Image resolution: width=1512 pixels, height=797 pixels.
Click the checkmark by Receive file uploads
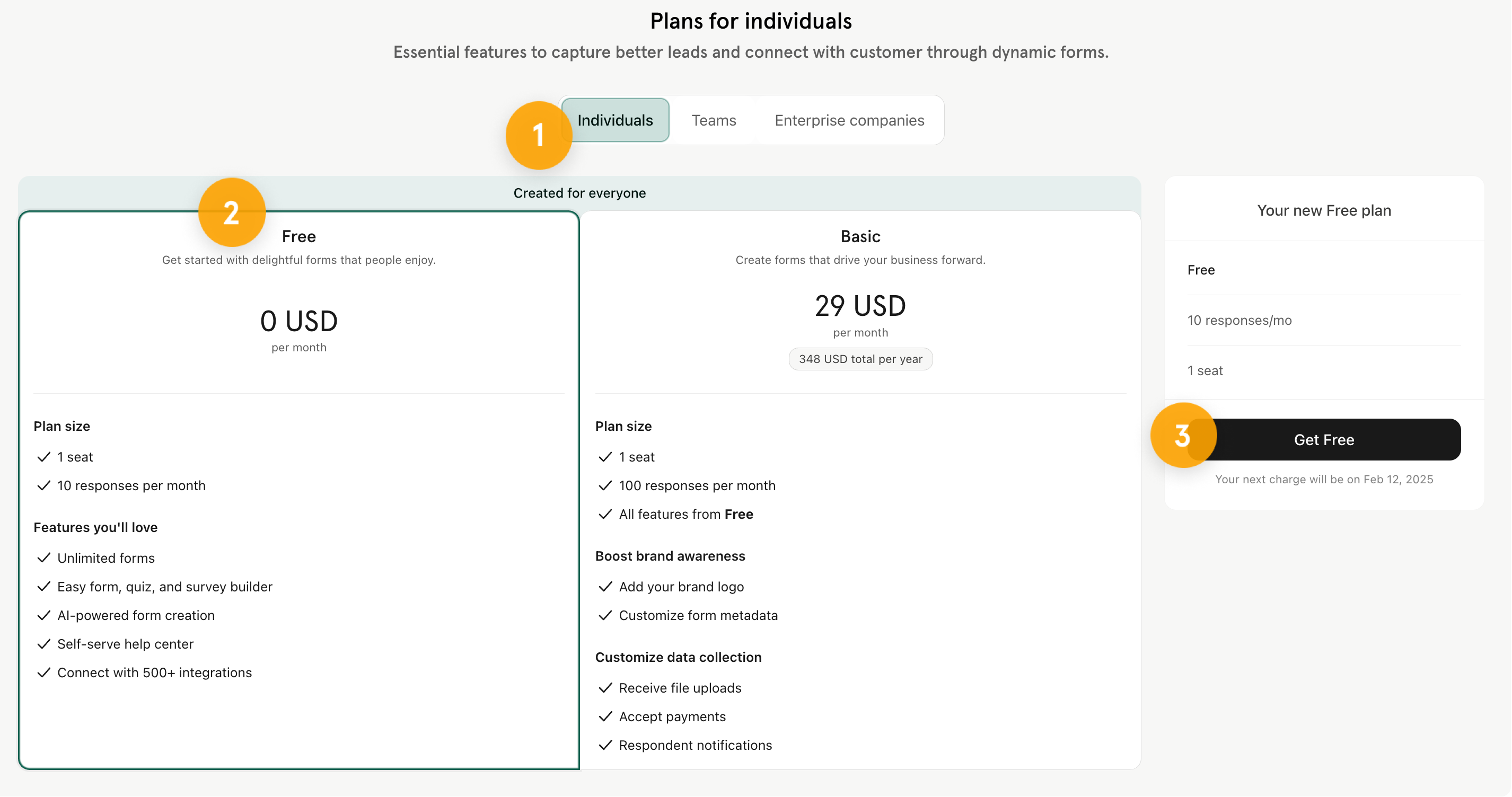pyautogui.click(x=605, y=687)
